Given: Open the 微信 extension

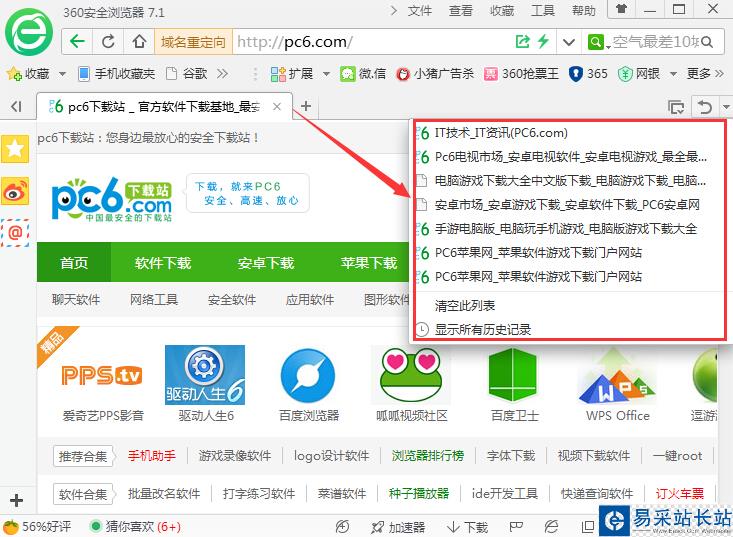Looking at the screenshot, I should click(x=363, y=74).
